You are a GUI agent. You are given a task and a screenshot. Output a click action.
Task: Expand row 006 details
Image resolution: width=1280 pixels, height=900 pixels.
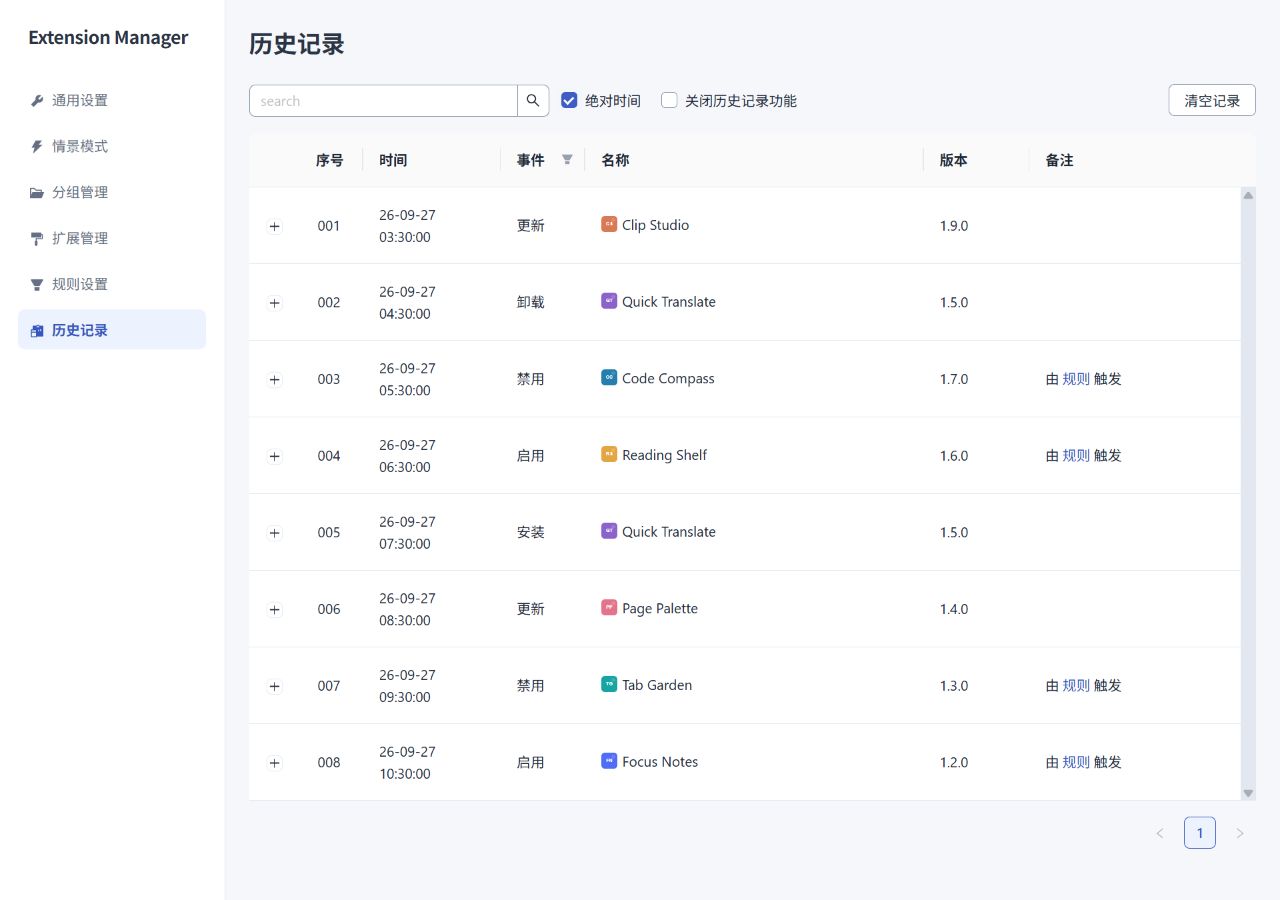275,610
